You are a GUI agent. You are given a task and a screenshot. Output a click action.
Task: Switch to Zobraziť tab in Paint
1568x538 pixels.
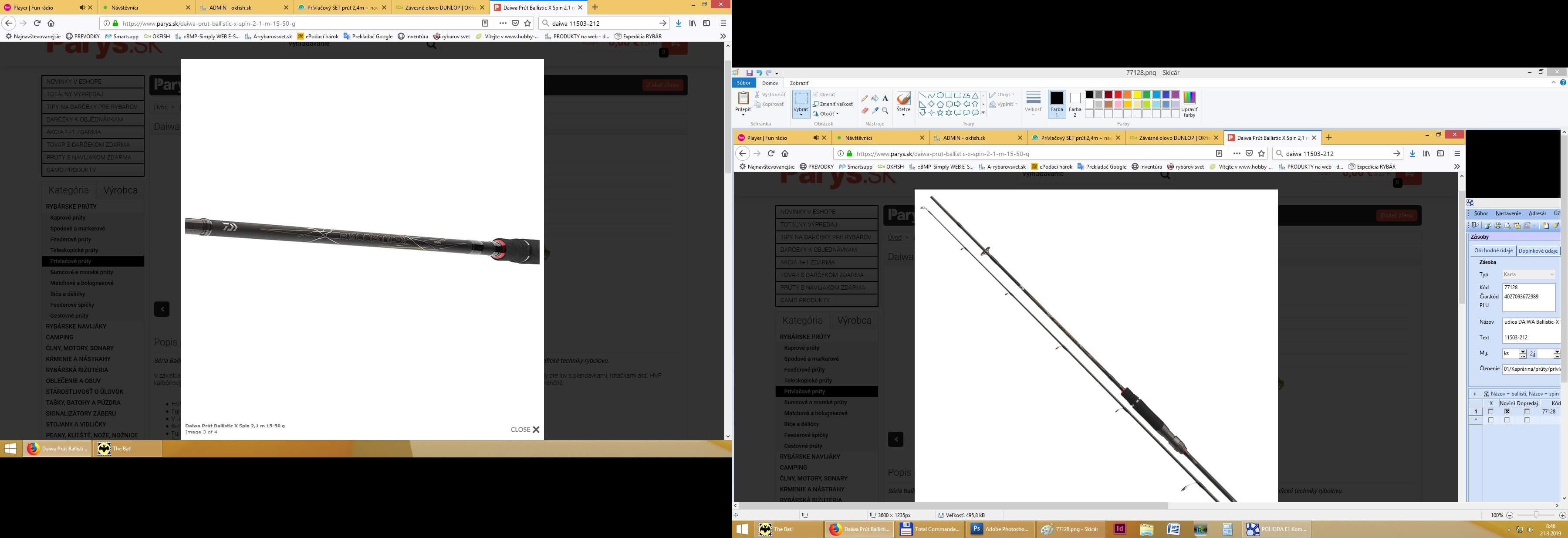click(799, 83)
